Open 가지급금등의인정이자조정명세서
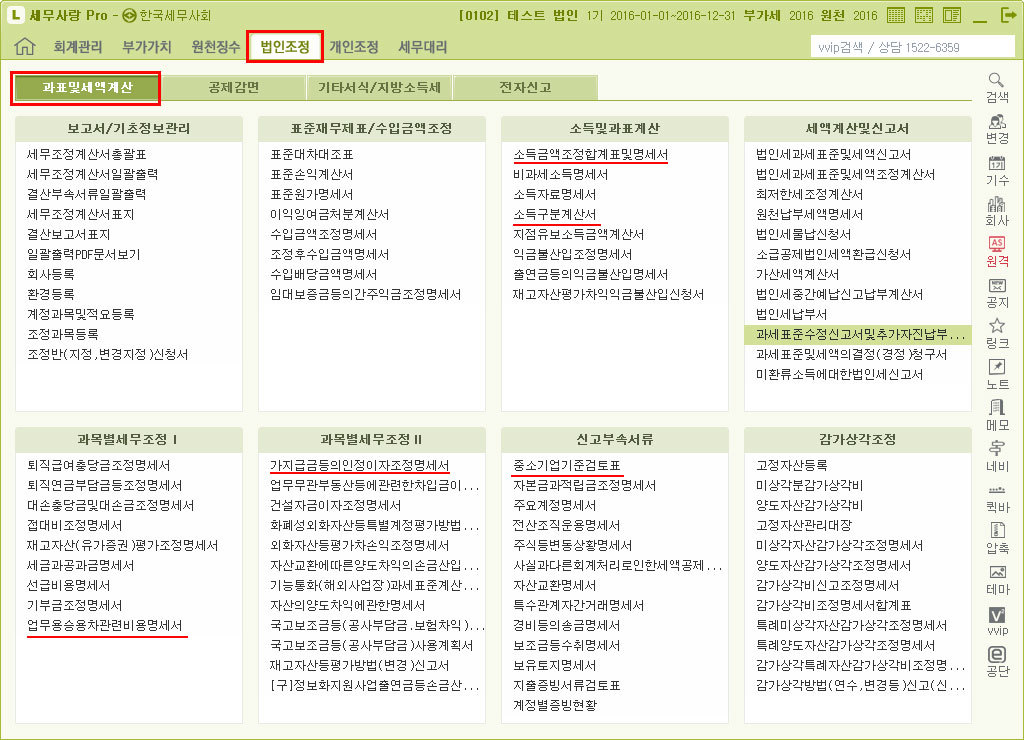Screen dimensions: 1024x740 [359, 466]
